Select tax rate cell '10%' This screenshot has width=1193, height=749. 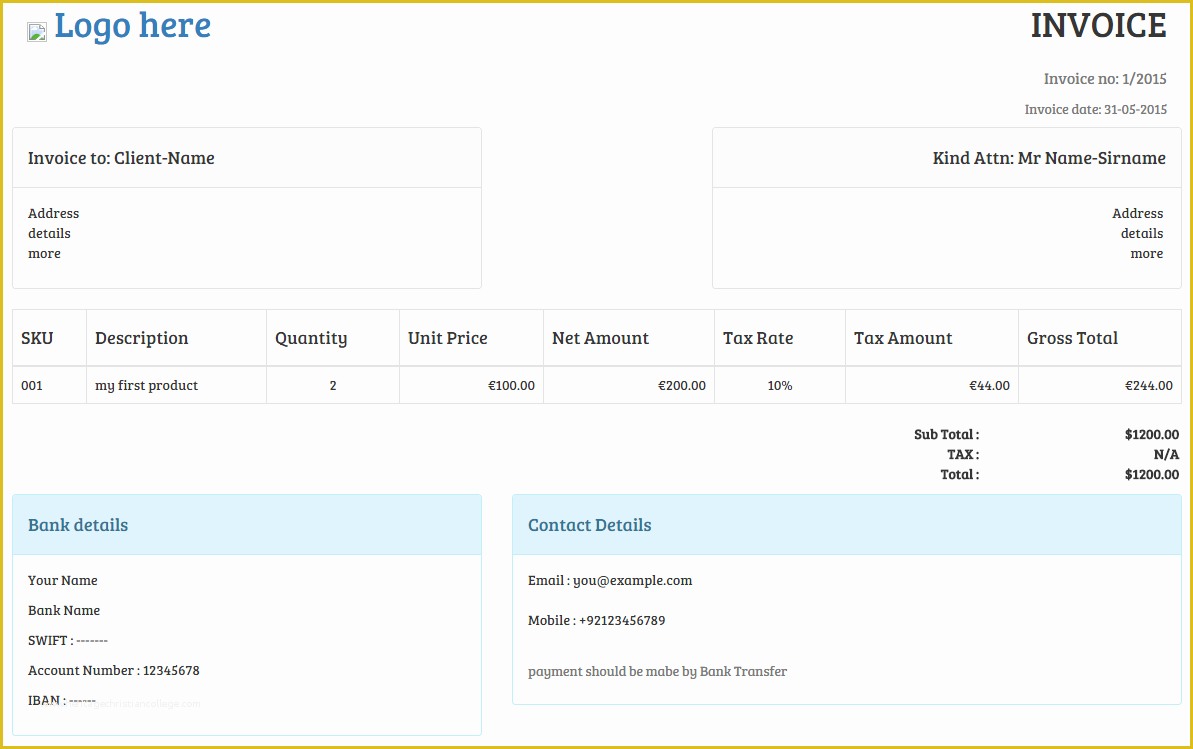click(780, 385)
